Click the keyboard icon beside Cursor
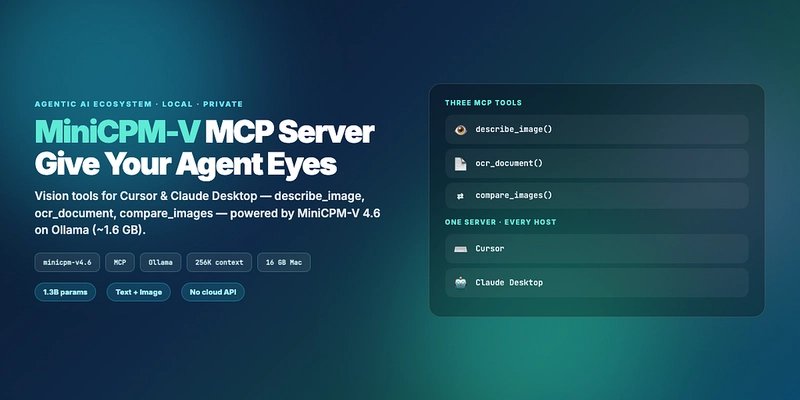 (x=460, y=249)
